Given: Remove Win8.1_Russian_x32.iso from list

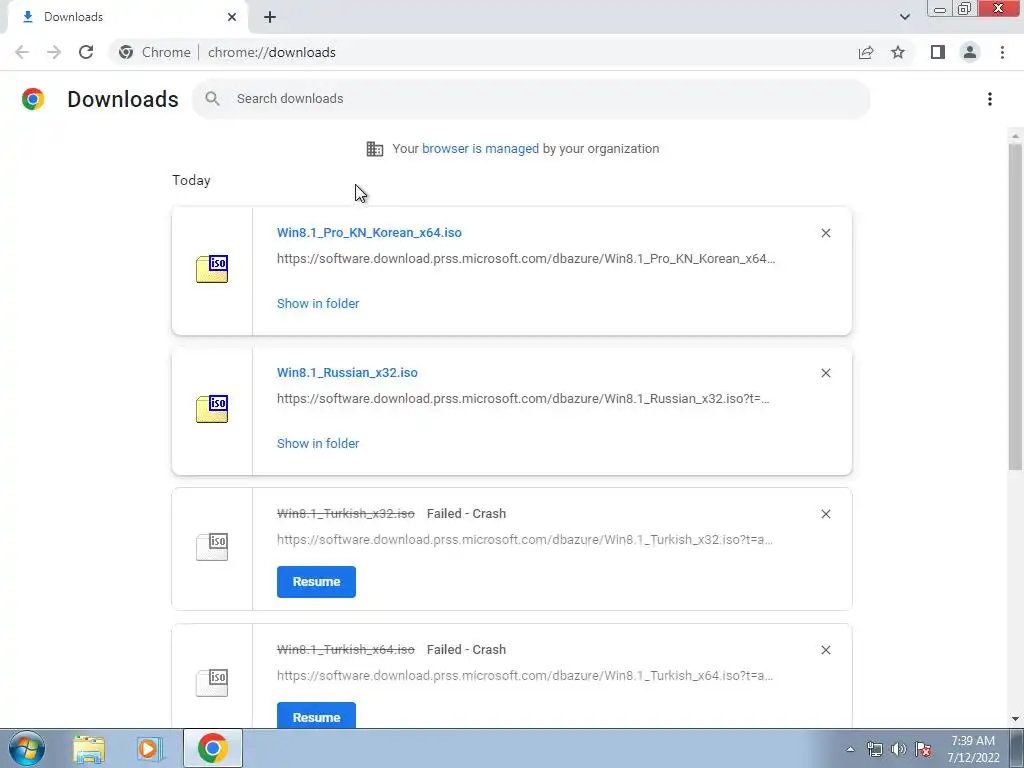Looking at the screenshot, I should tap(825, 373).
